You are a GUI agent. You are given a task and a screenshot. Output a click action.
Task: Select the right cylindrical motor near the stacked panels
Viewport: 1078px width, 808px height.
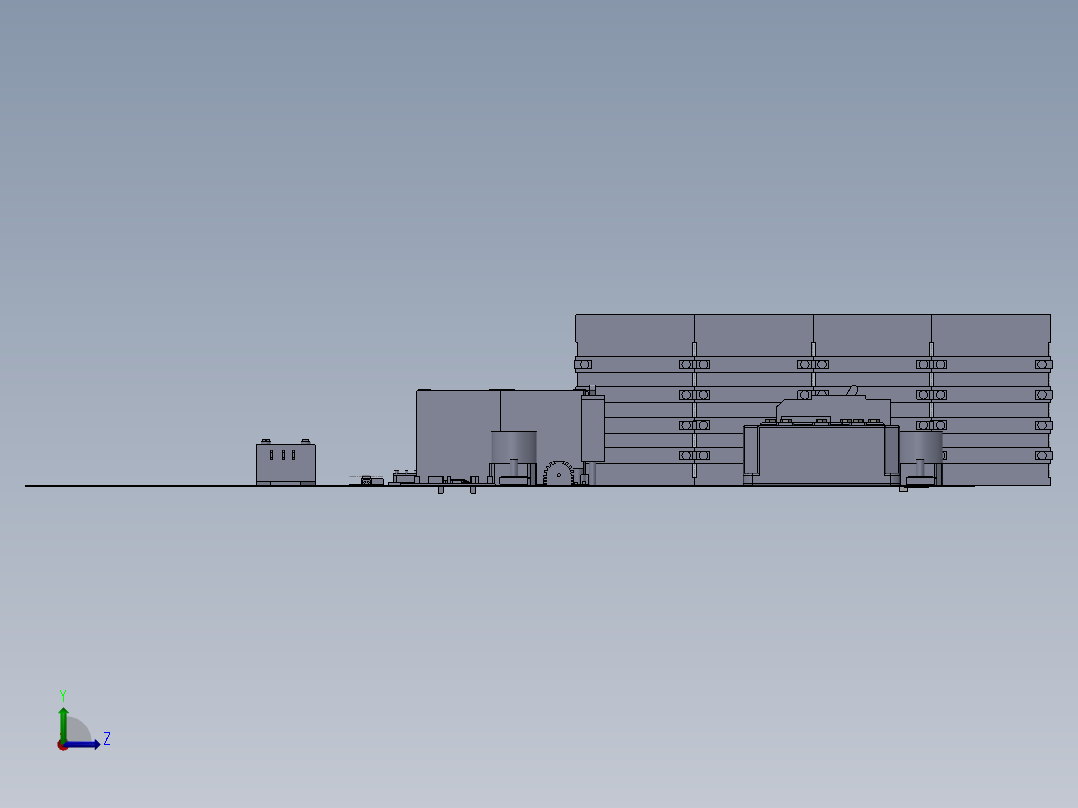(921, 448)
